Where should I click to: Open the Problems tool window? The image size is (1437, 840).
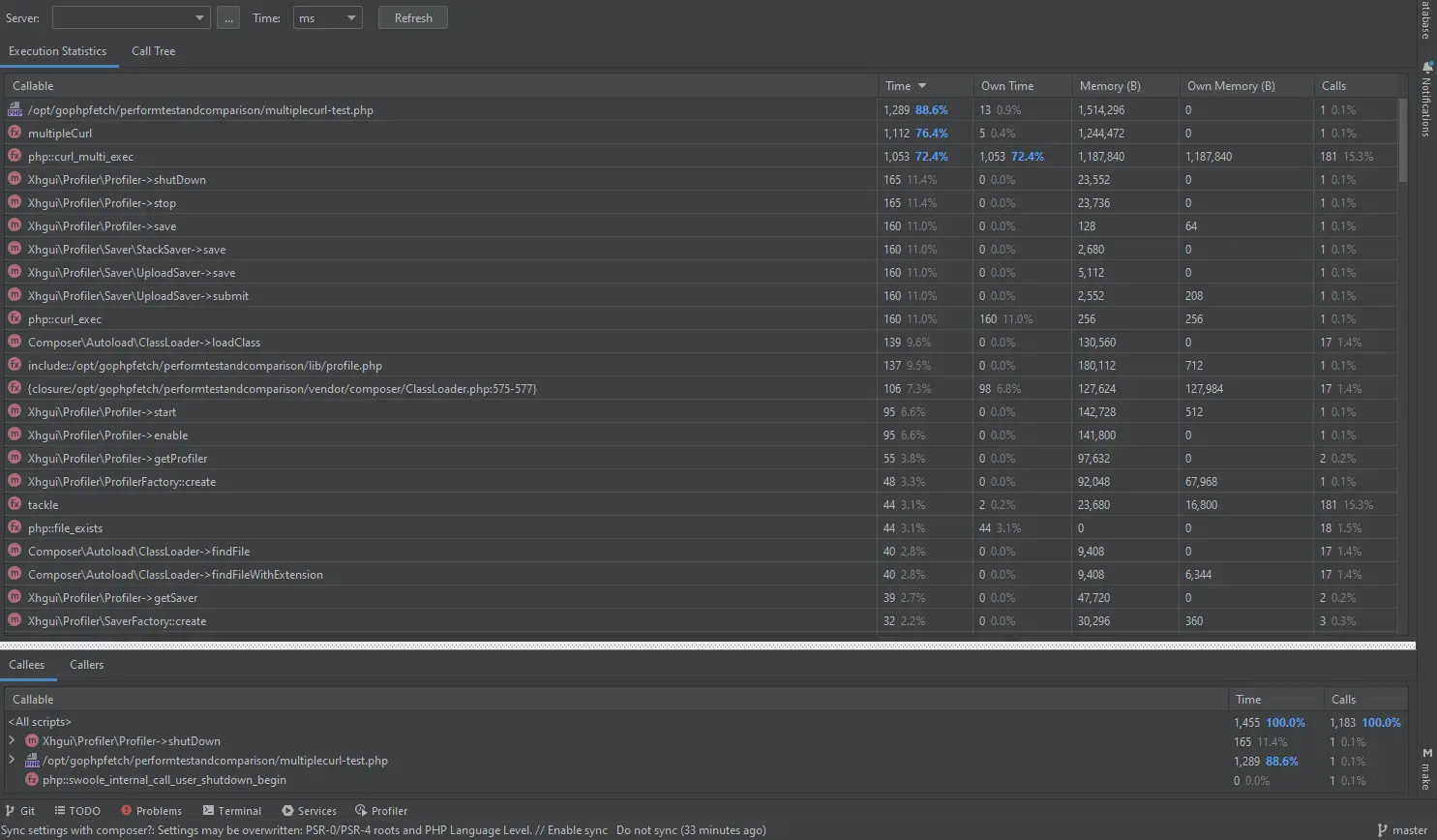(151, 811)
